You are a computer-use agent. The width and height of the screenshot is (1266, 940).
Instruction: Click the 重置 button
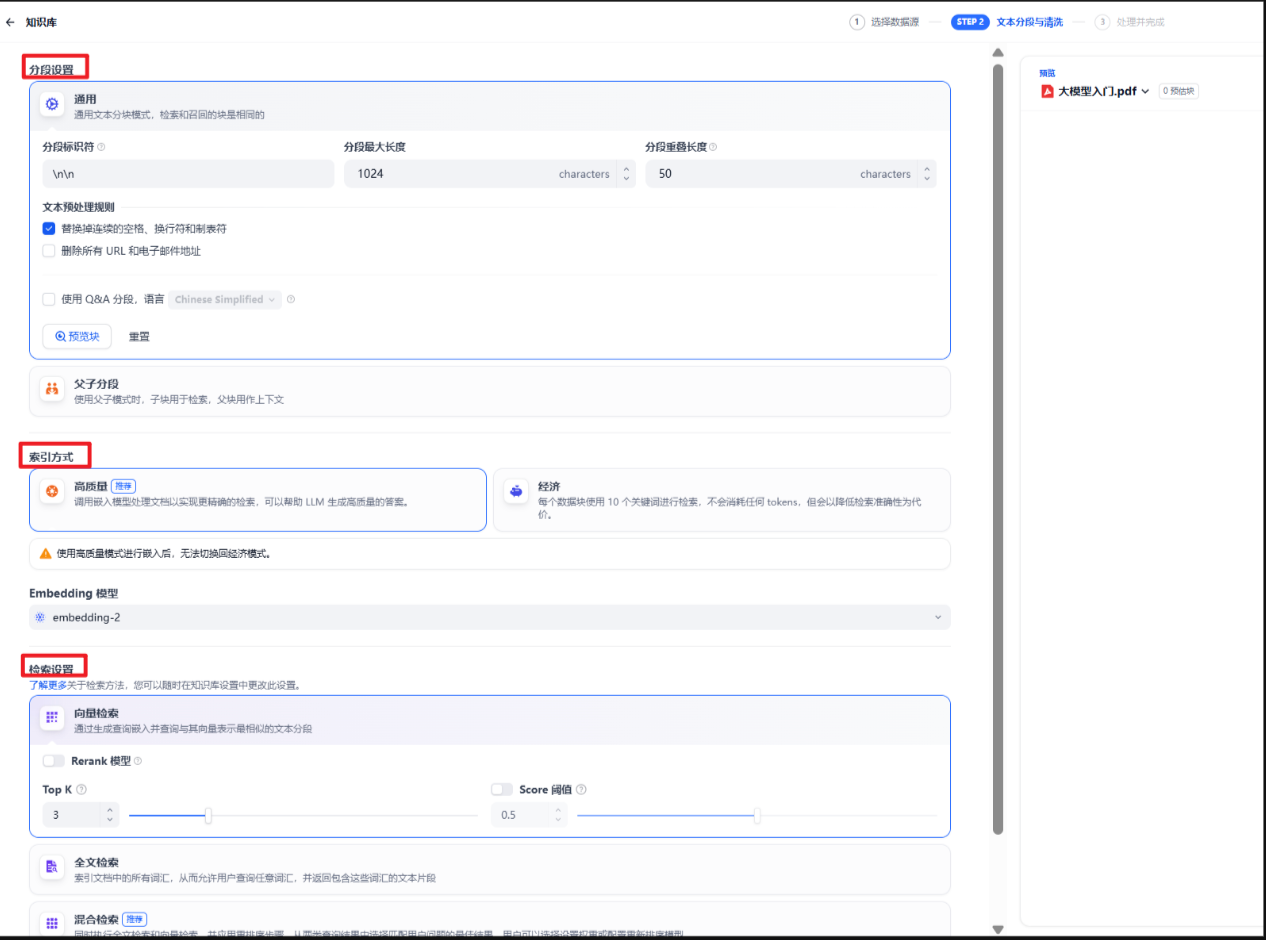click(x=139, y=336)
